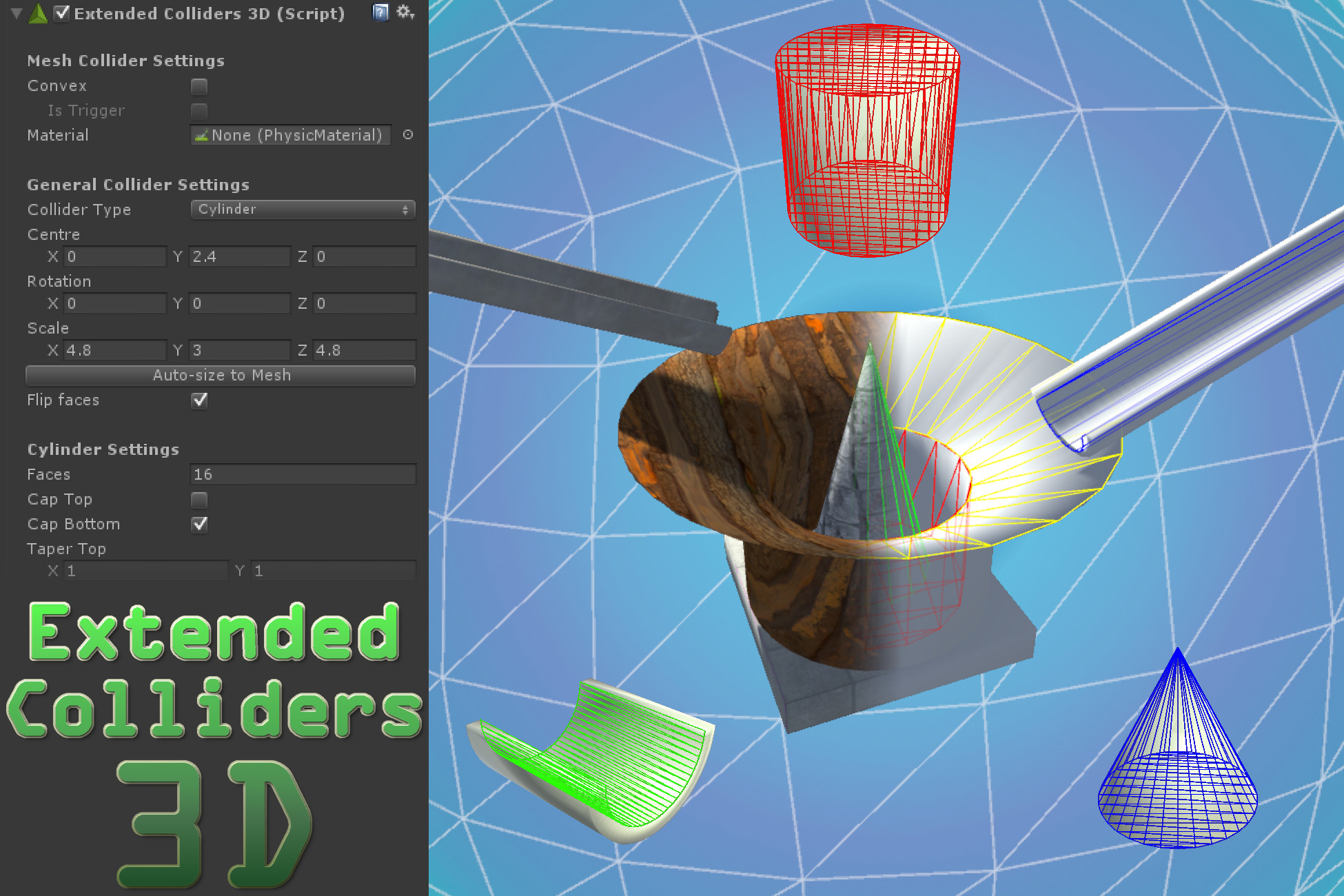Viewport: 1344px width, 896px height.
Task: Click the Material None (PhysicMaterial) field
Action: click(x=290, y=135)
